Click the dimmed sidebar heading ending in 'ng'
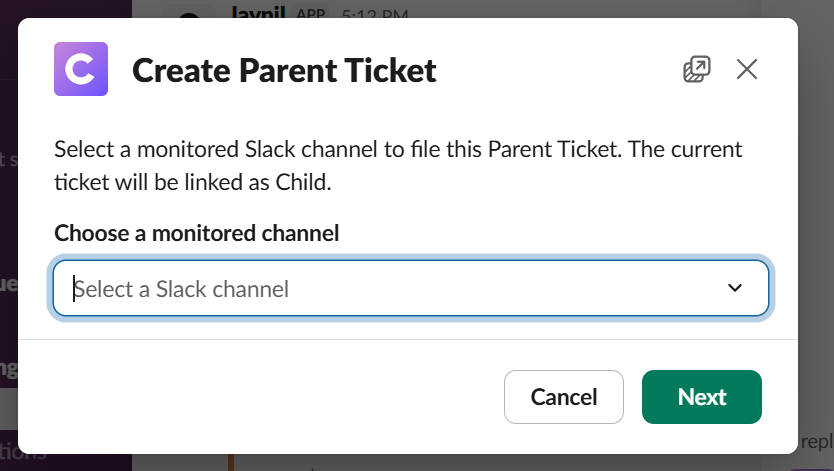The width and height of the screenshot is (834, 471). (x=8, y=367)
